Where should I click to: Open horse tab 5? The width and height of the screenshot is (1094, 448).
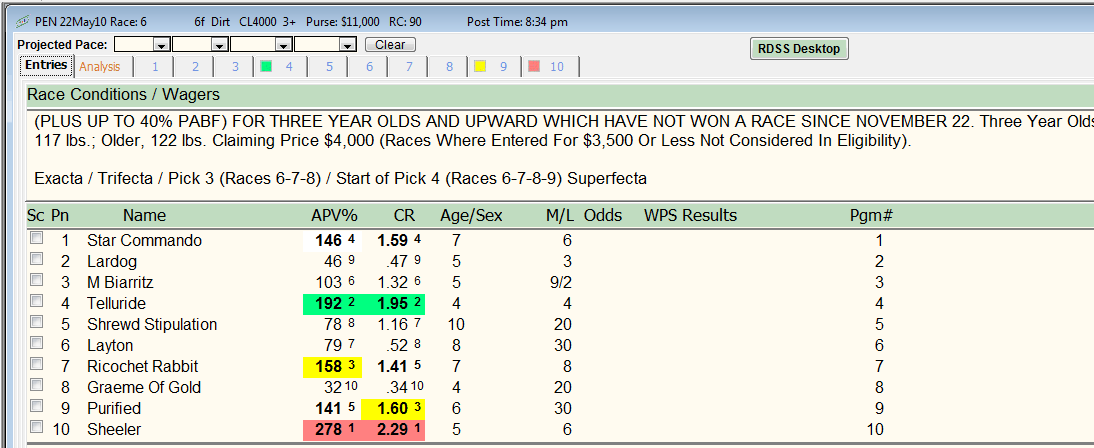pos(329,67)
